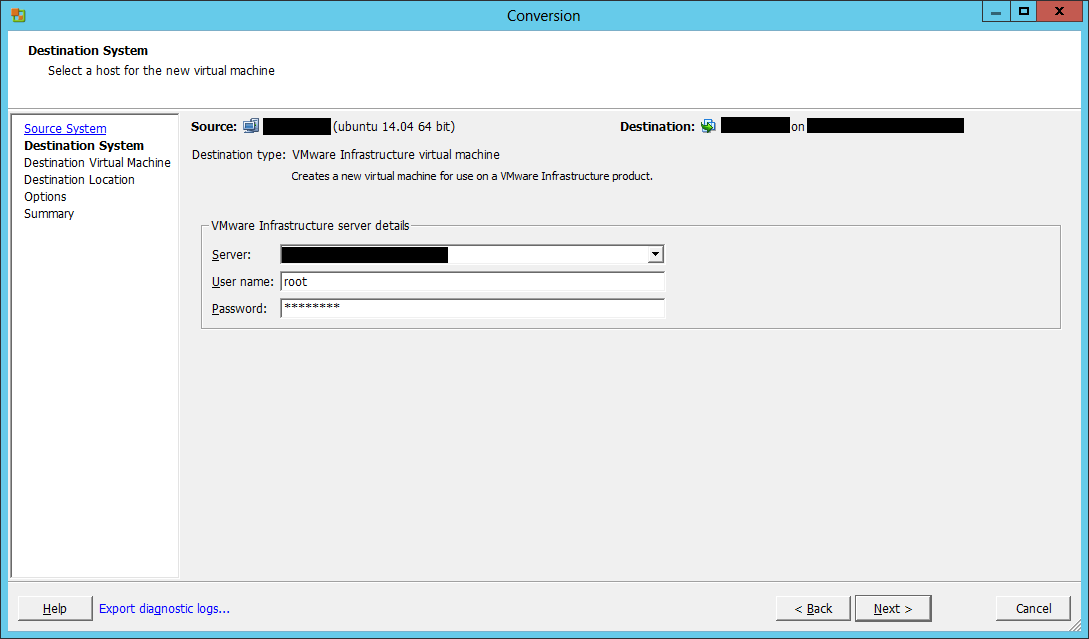Cancel the conversion wizard
1089x639 pixels.
tap(1033, 608)
